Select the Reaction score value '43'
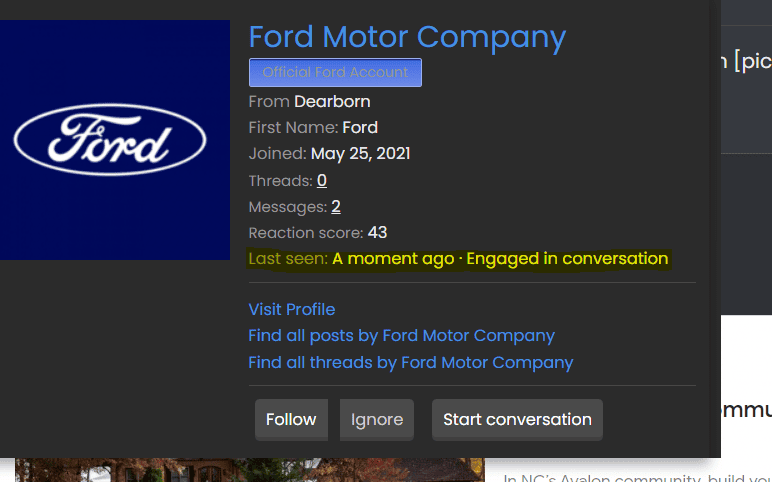 377,232
